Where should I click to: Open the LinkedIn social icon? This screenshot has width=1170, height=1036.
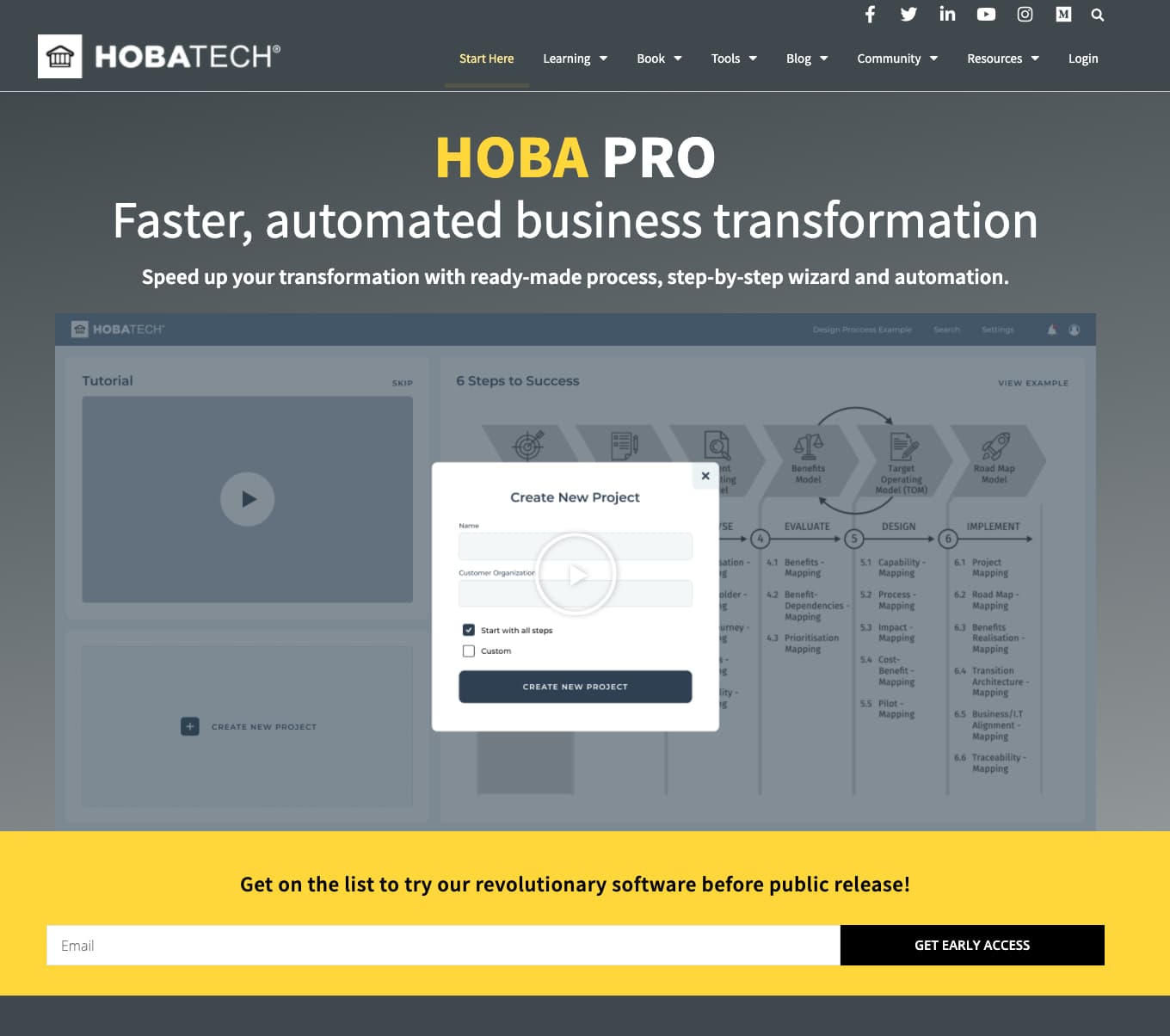coord(947,15)
